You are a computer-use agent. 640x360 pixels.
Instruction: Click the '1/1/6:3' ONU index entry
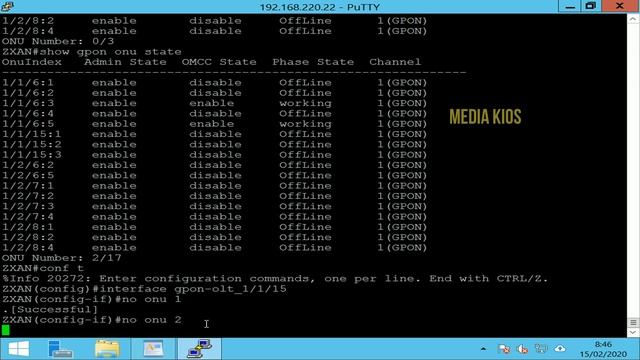[28, 103]
